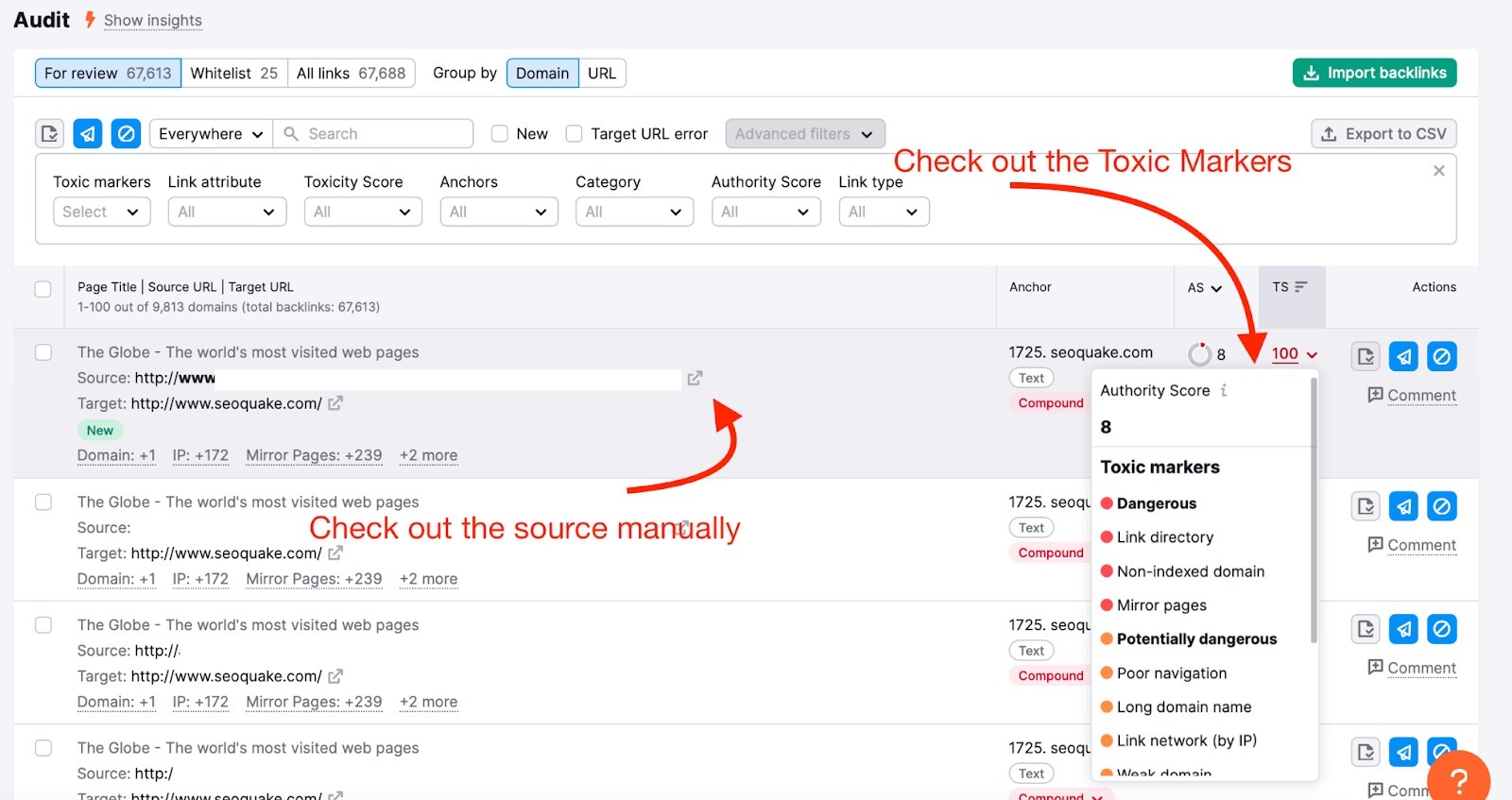Viewport: 1512px width, 800px height.
Task: Click the backlink search input field
Action: coord(373,134)
